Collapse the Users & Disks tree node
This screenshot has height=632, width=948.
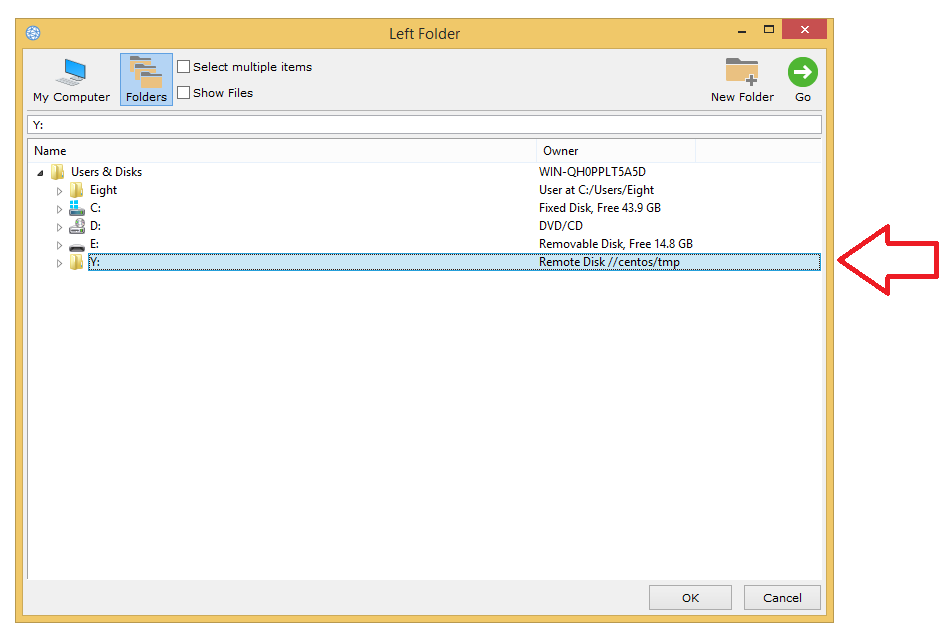(x=41, y=173)
